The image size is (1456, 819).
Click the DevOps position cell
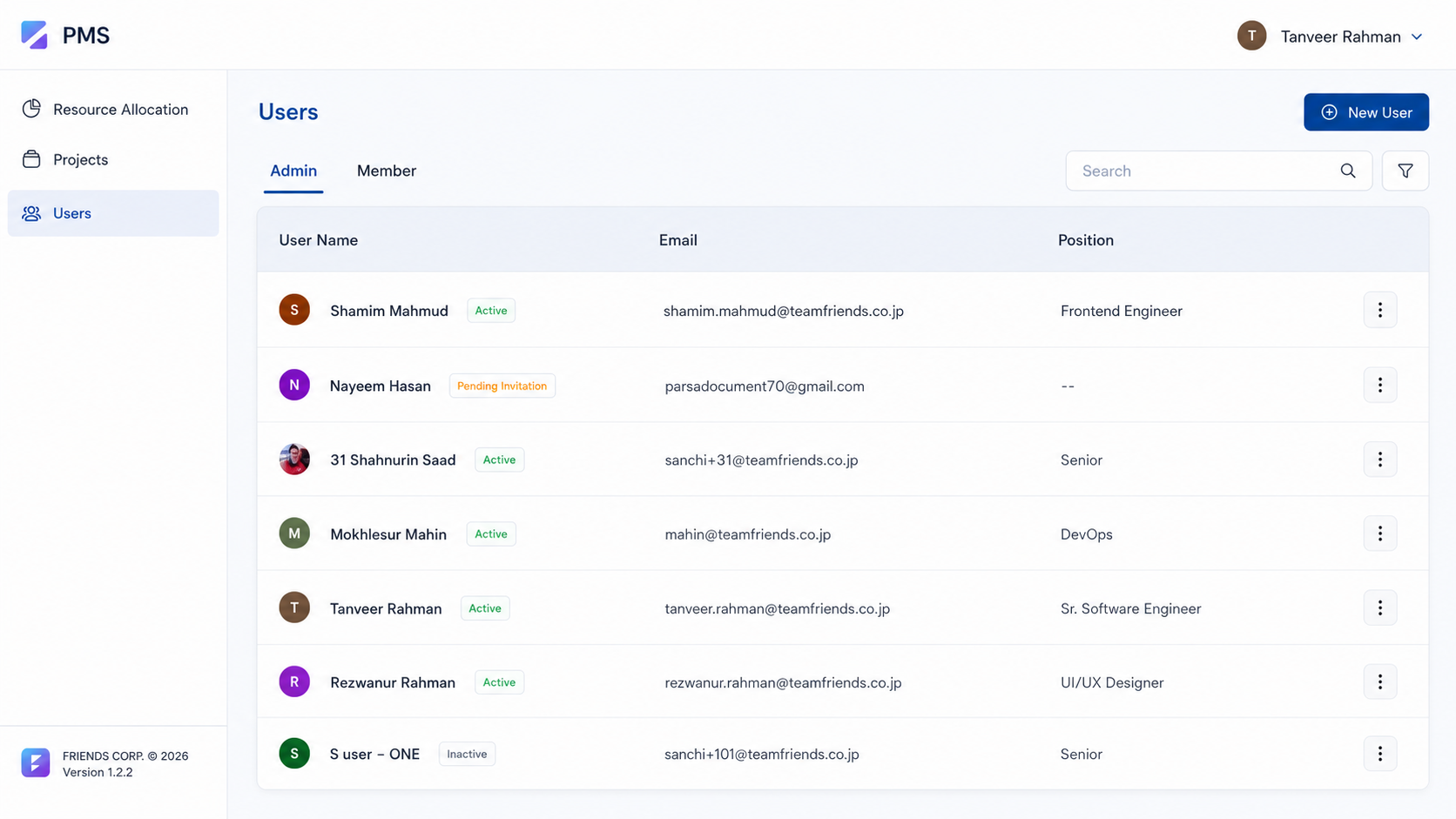[x=1086, y=534]
